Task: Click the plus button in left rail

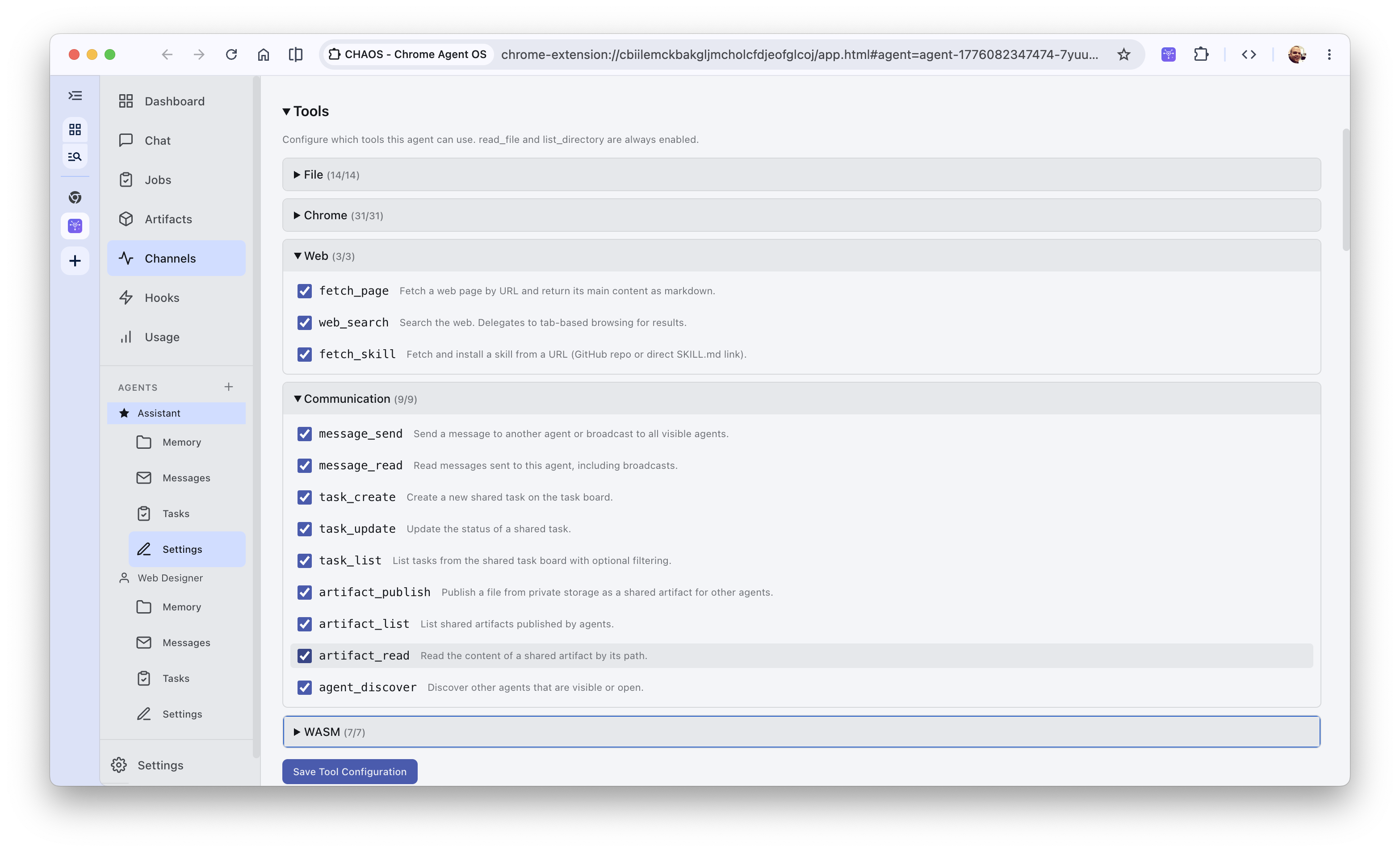Action: pyautogui.click(x=75, y=261)
